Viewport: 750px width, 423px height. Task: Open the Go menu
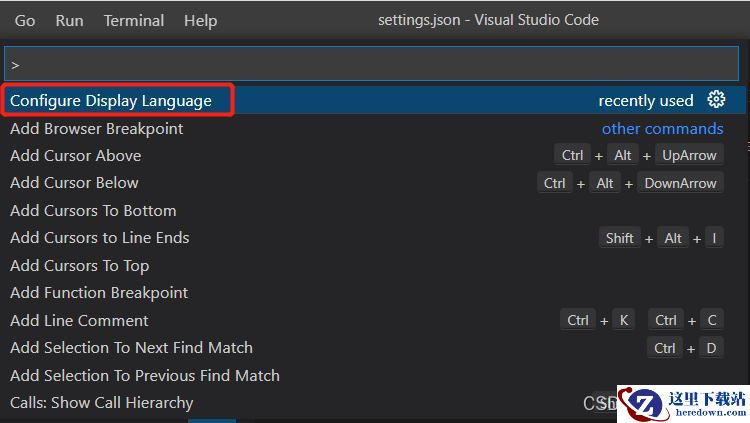(25, 21)
